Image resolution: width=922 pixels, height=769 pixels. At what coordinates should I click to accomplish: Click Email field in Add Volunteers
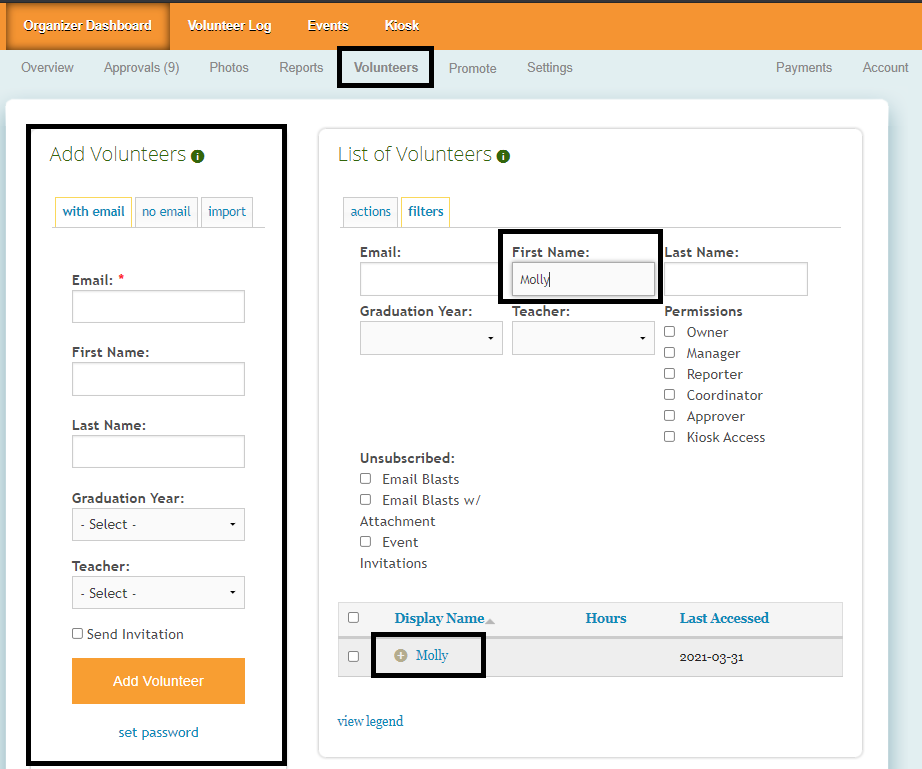tap(158, 306)
